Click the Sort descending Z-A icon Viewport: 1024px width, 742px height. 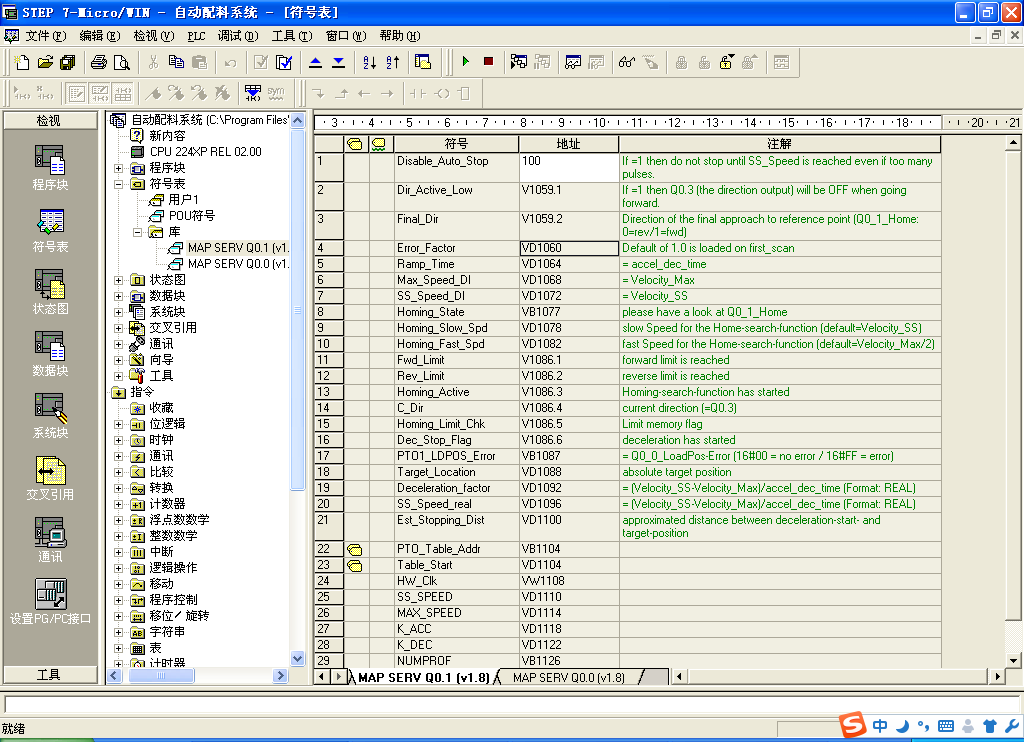pos(392,62)
